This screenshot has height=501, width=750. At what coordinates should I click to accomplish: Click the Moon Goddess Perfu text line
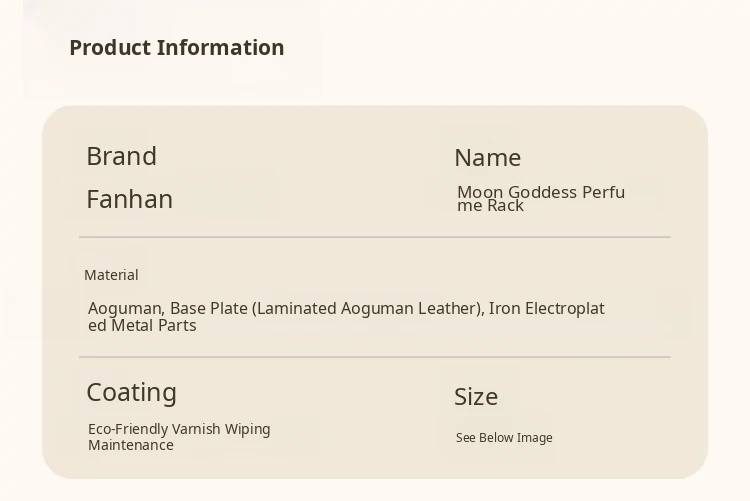point(541,192)
